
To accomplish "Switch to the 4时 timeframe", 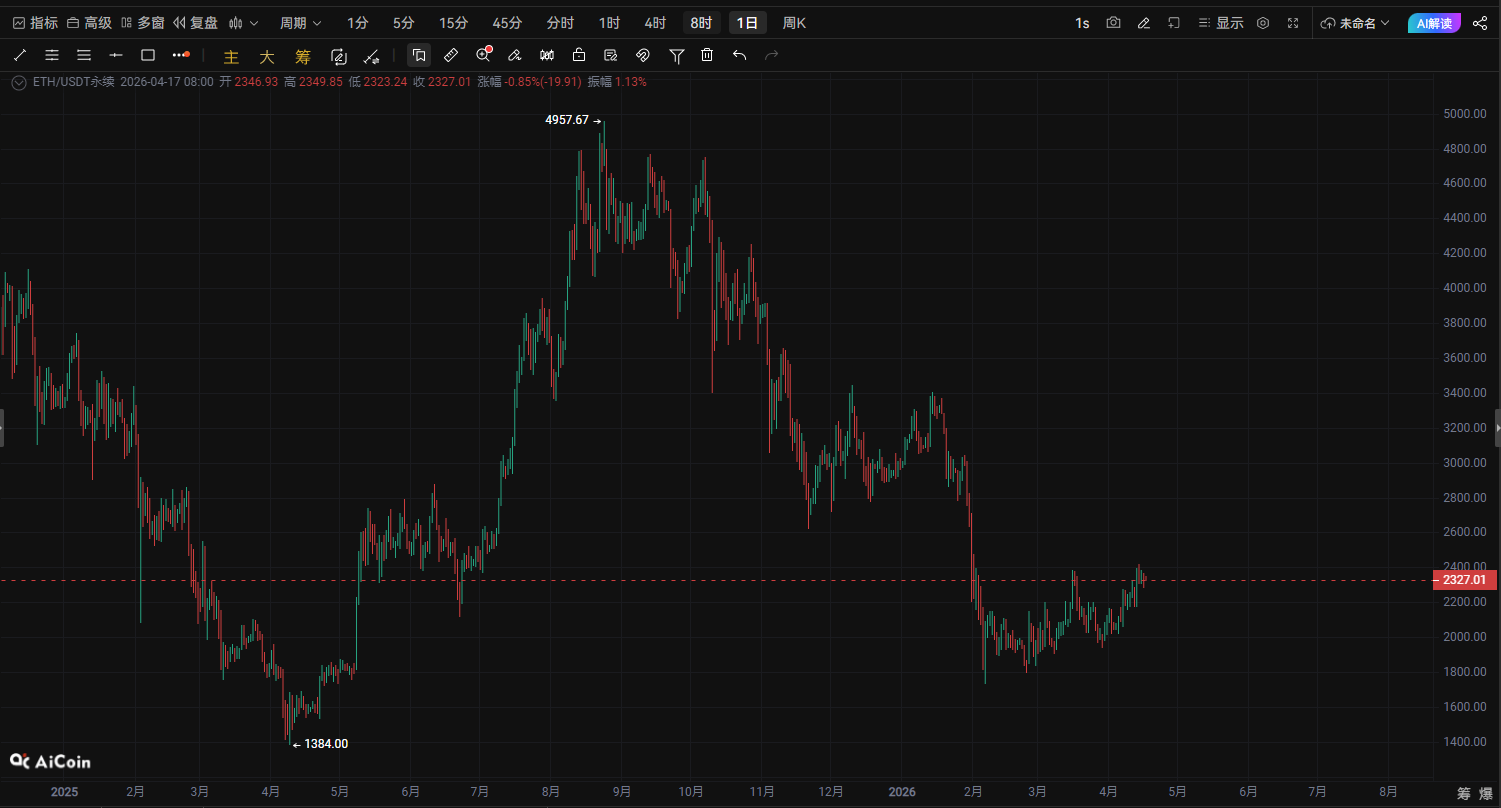I will pyautogui.click(x=655, y=23).
